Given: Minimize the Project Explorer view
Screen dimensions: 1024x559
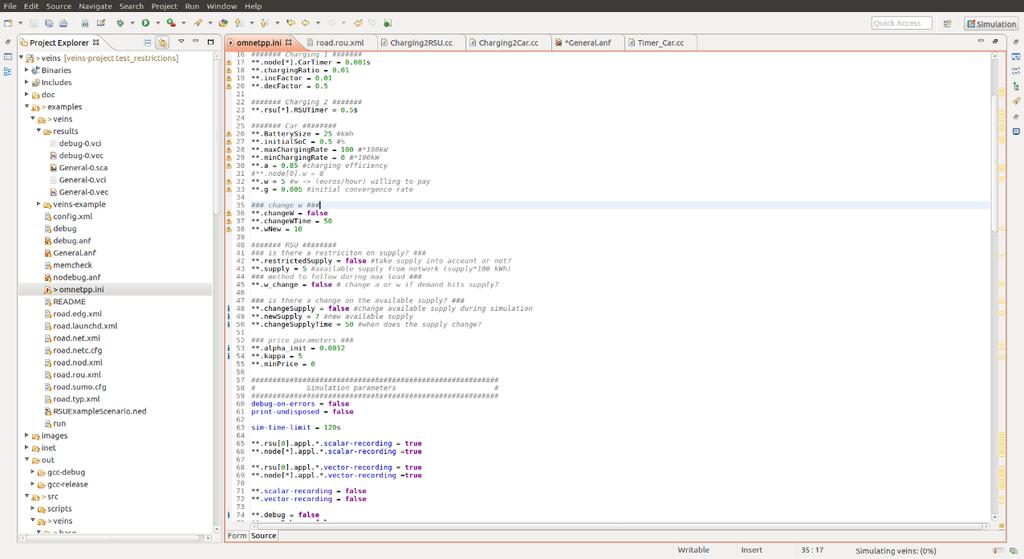Looking at the screenshot, I should [x=195, y=41].
